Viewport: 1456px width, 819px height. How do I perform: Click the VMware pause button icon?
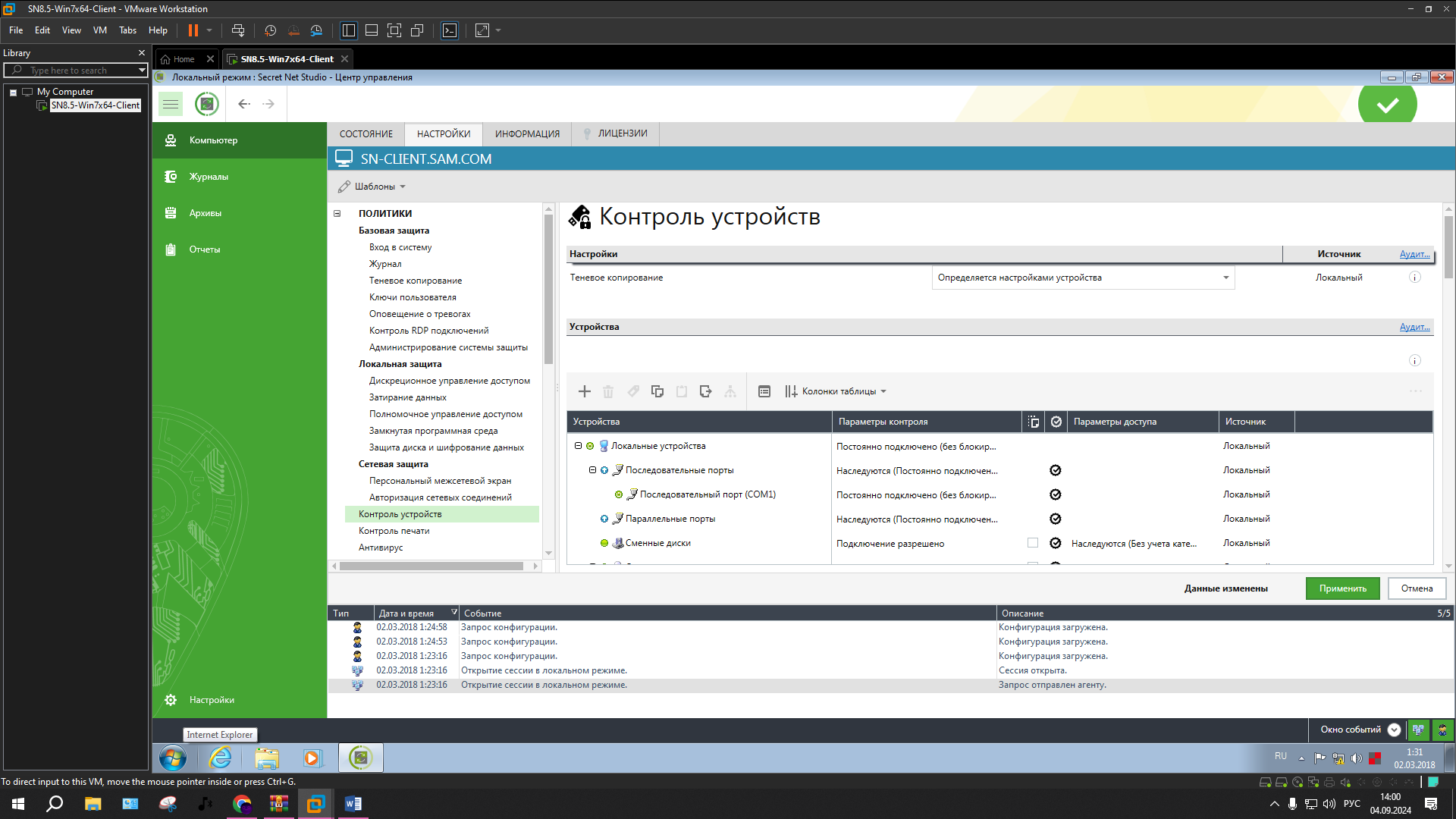[x=193, y=30]
